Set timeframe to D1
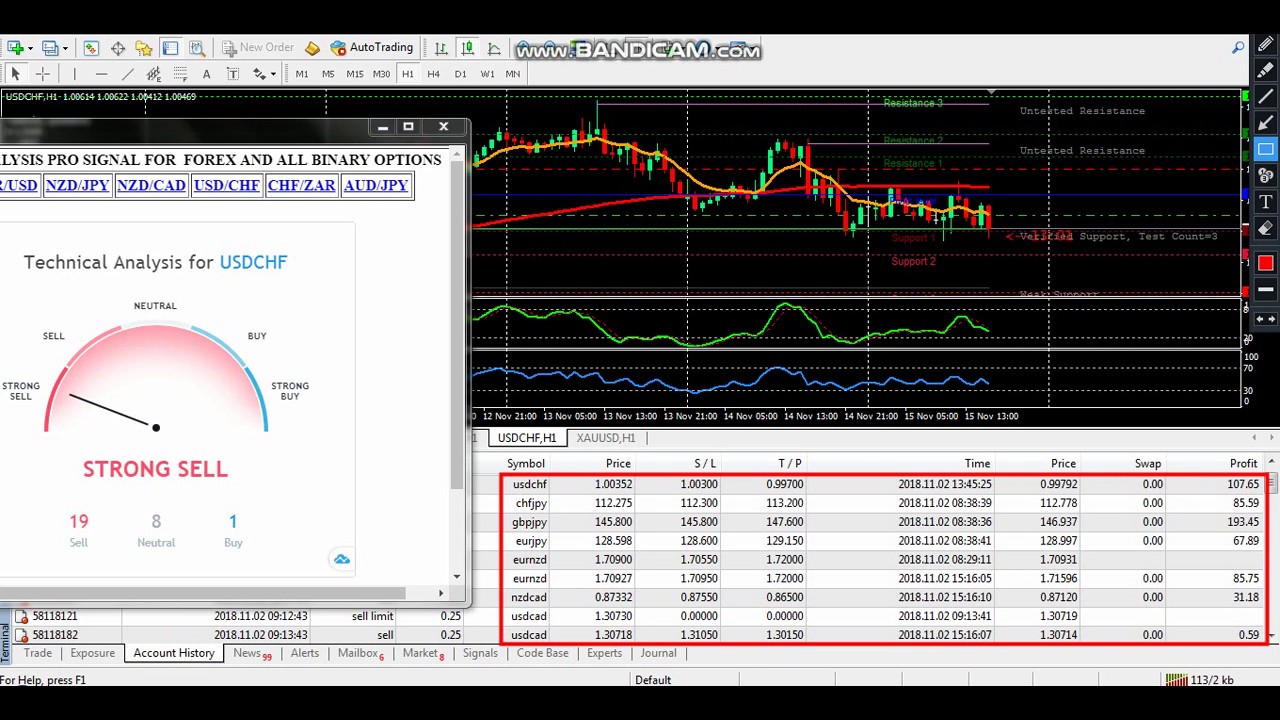 point(460,74)
